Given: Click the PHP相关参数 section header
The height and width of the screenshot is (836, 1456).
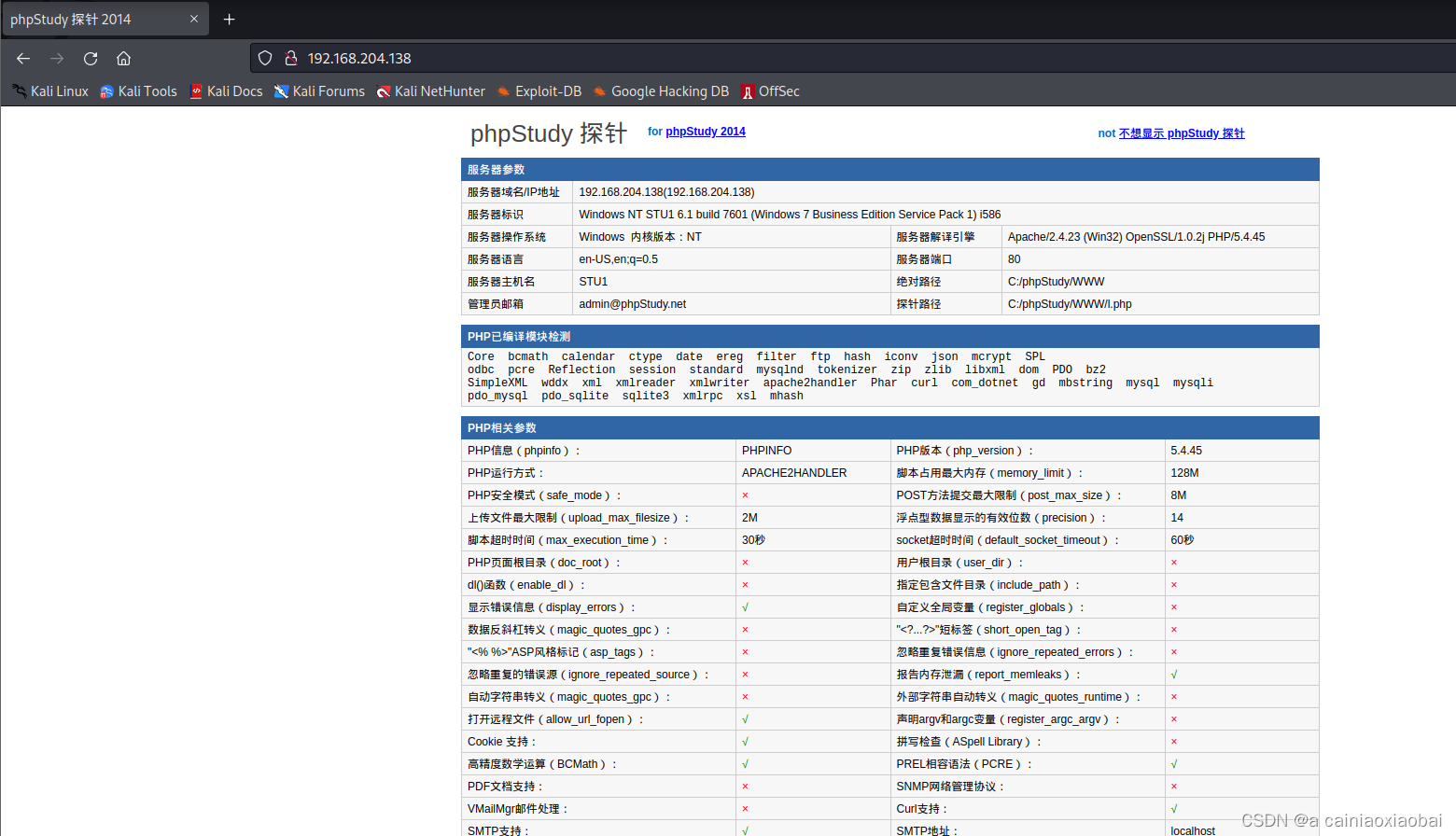Looking at the screenshot, I should (x=890, y=427).
